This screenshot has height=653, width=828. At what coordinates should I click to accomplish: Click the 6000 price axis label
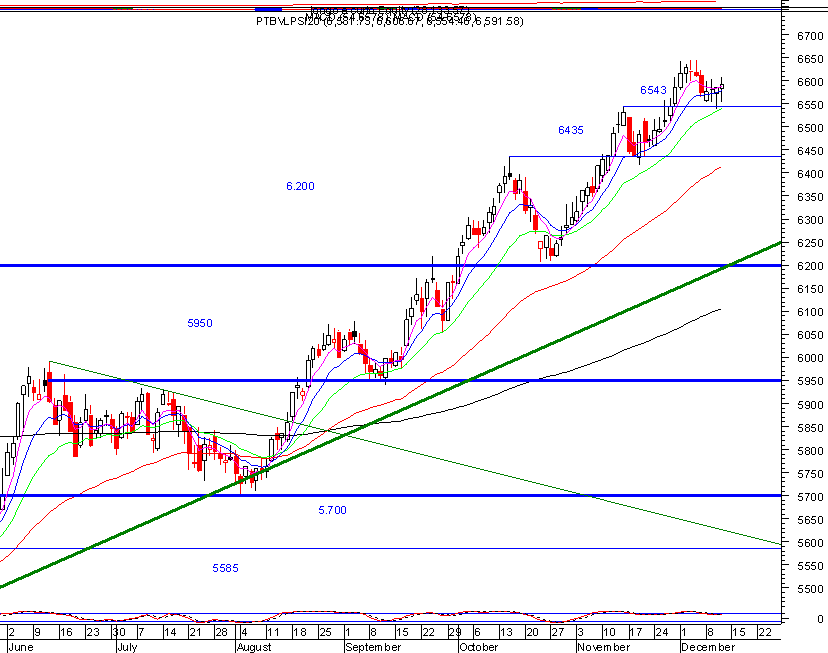tap(810, 358)
